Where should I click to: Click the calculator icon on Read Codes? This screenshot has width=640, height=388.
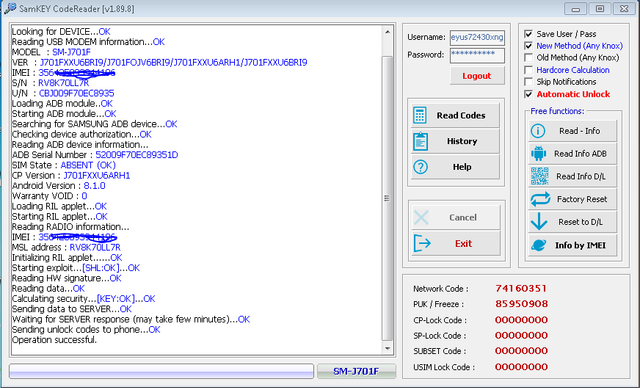(420, 115)
